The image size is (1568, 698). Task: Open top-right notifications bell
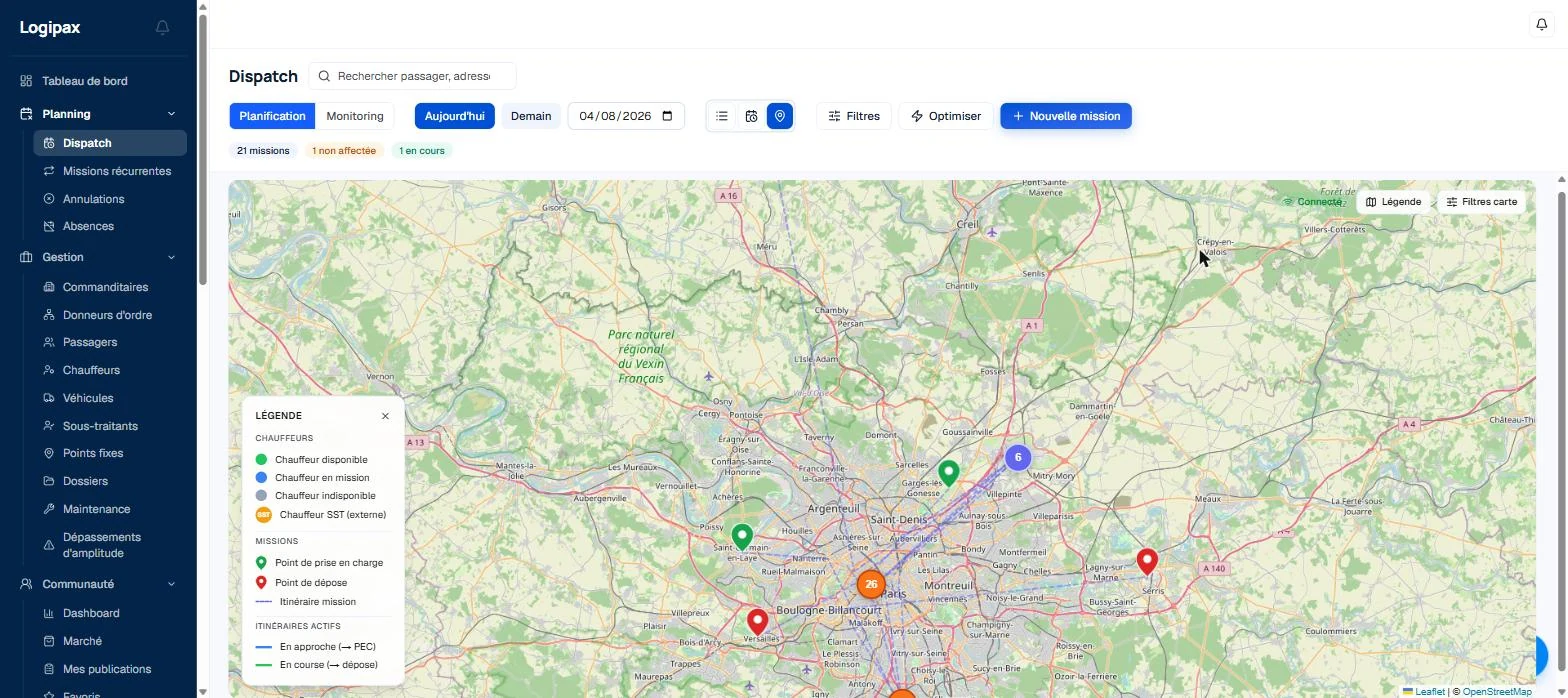coord(1541,24)
